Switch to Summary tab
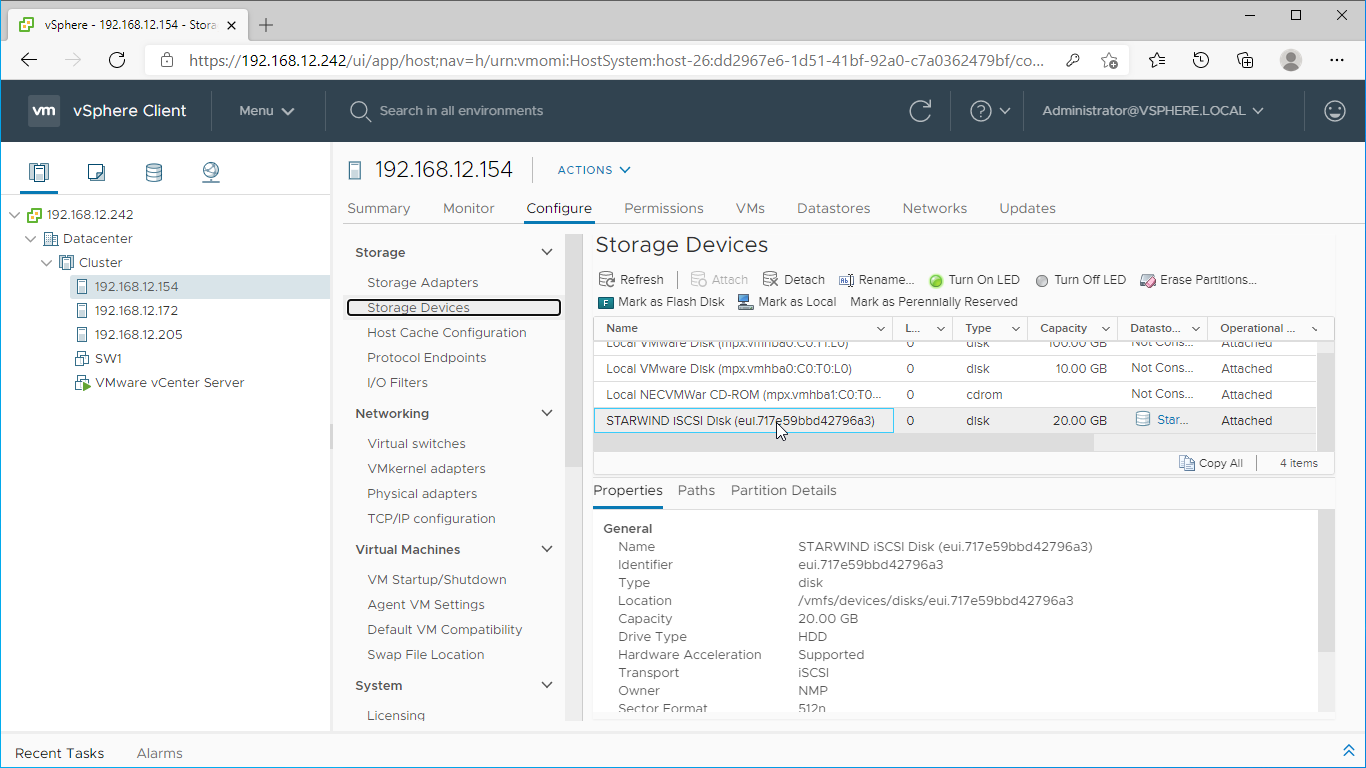The image size is (1366, 768). click(x=379, y=208)
